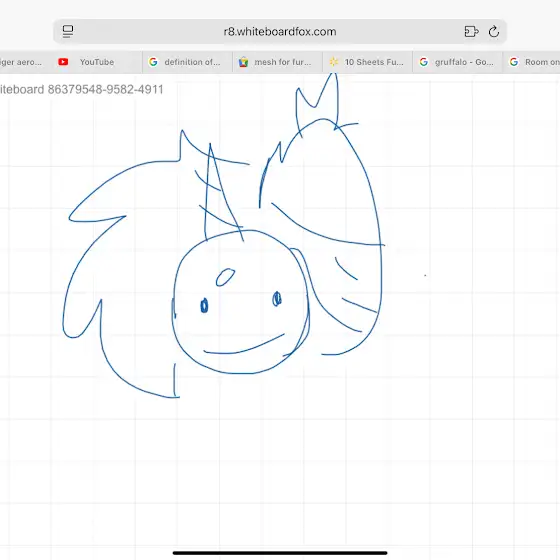Switch to the YouTube tab

[x=97, y=62]
